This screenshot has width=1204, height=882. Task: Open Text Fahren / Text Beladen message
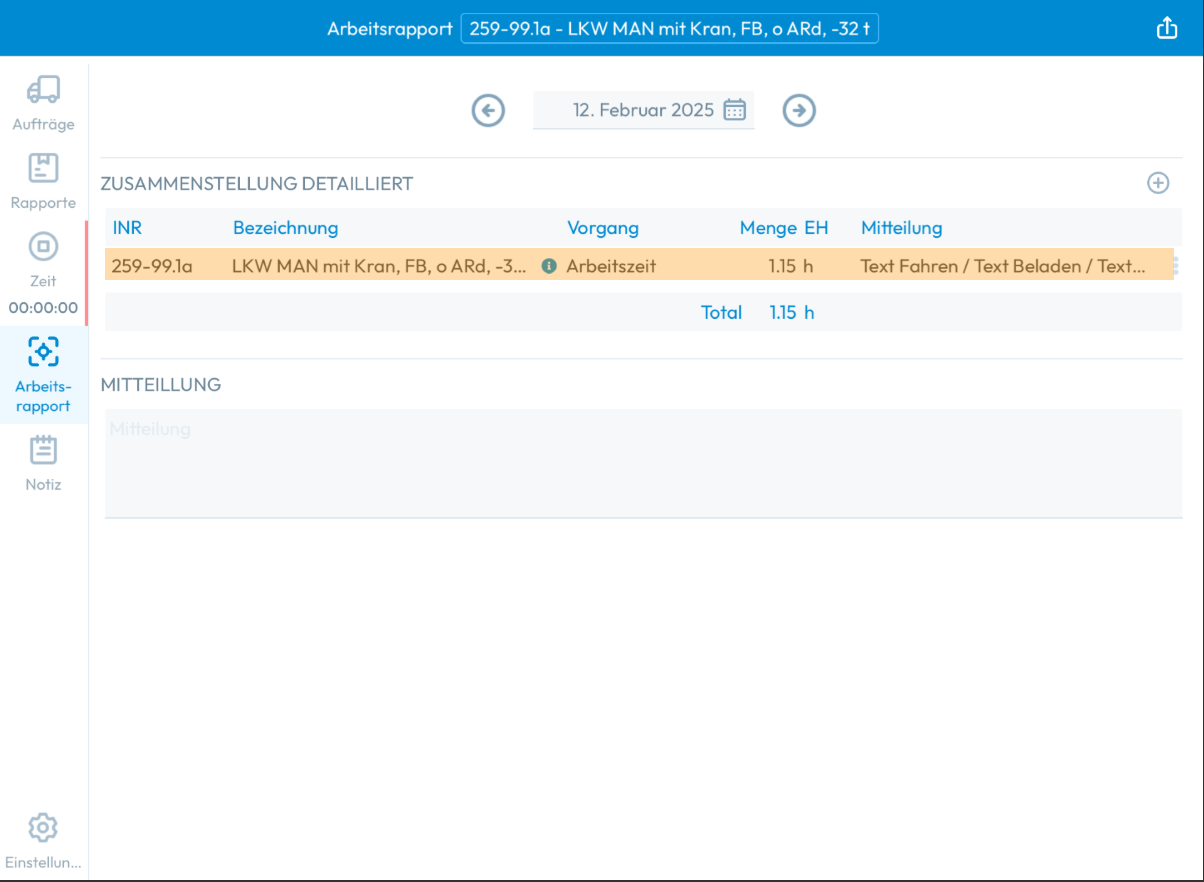click(x=1003, y=266)
